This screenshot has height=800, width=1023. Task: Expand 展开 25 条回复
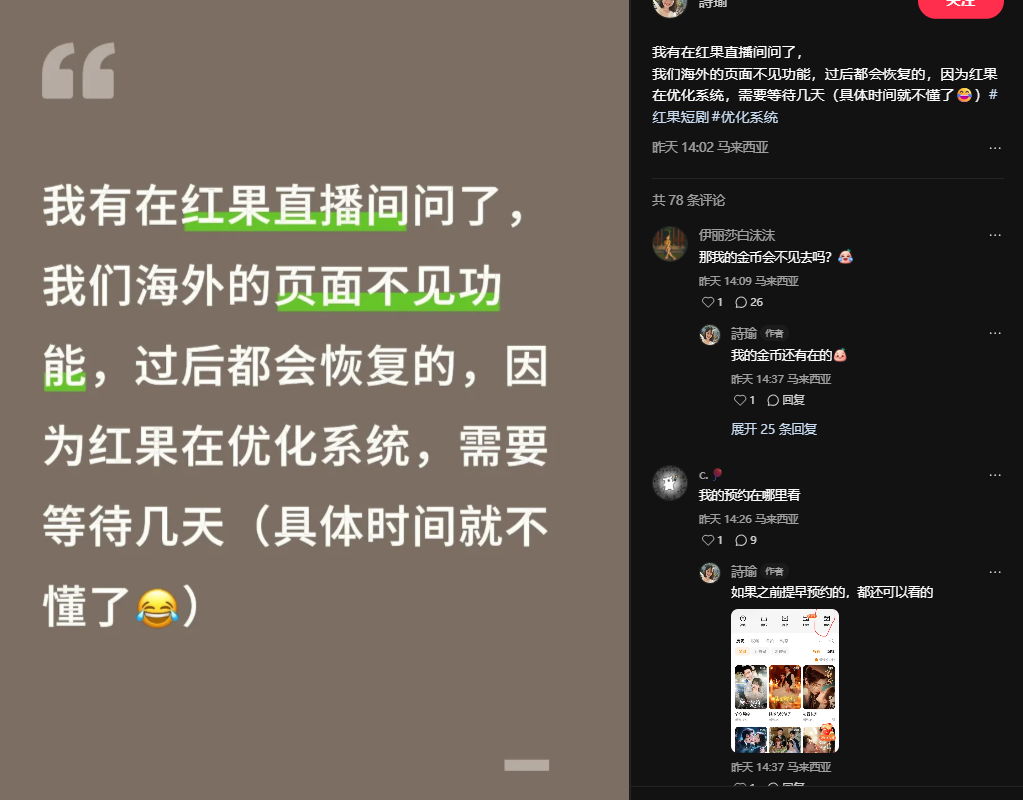774,429
